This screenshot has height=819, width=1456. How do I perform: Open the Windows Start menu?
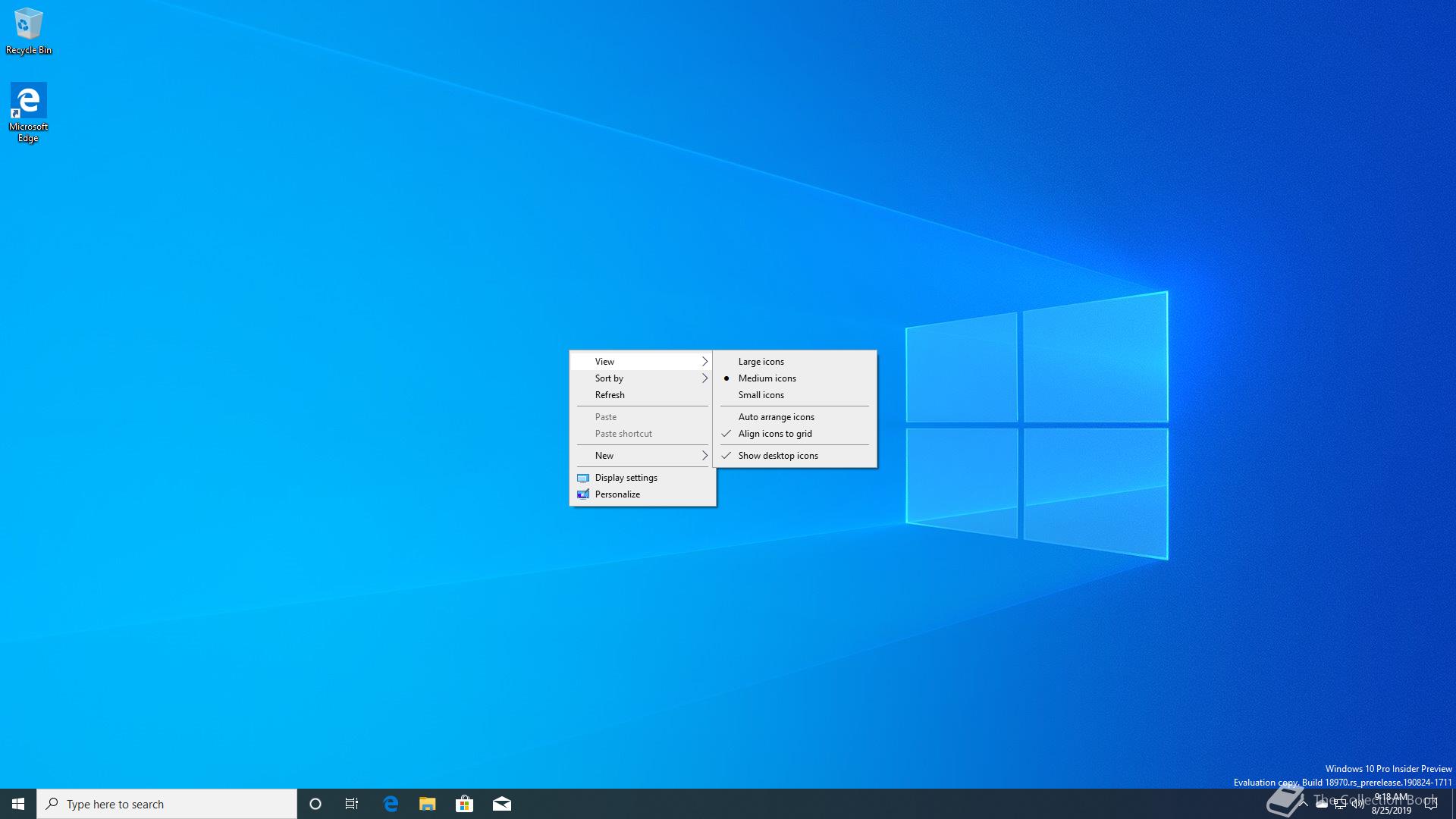coord(18,804)
